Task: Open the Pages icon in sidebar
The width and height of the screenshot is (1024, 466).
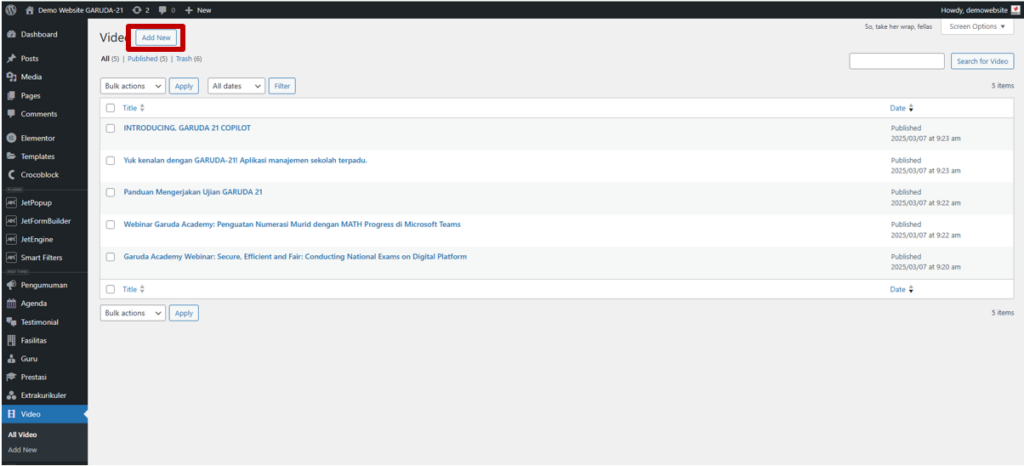Action: [11, 95]
